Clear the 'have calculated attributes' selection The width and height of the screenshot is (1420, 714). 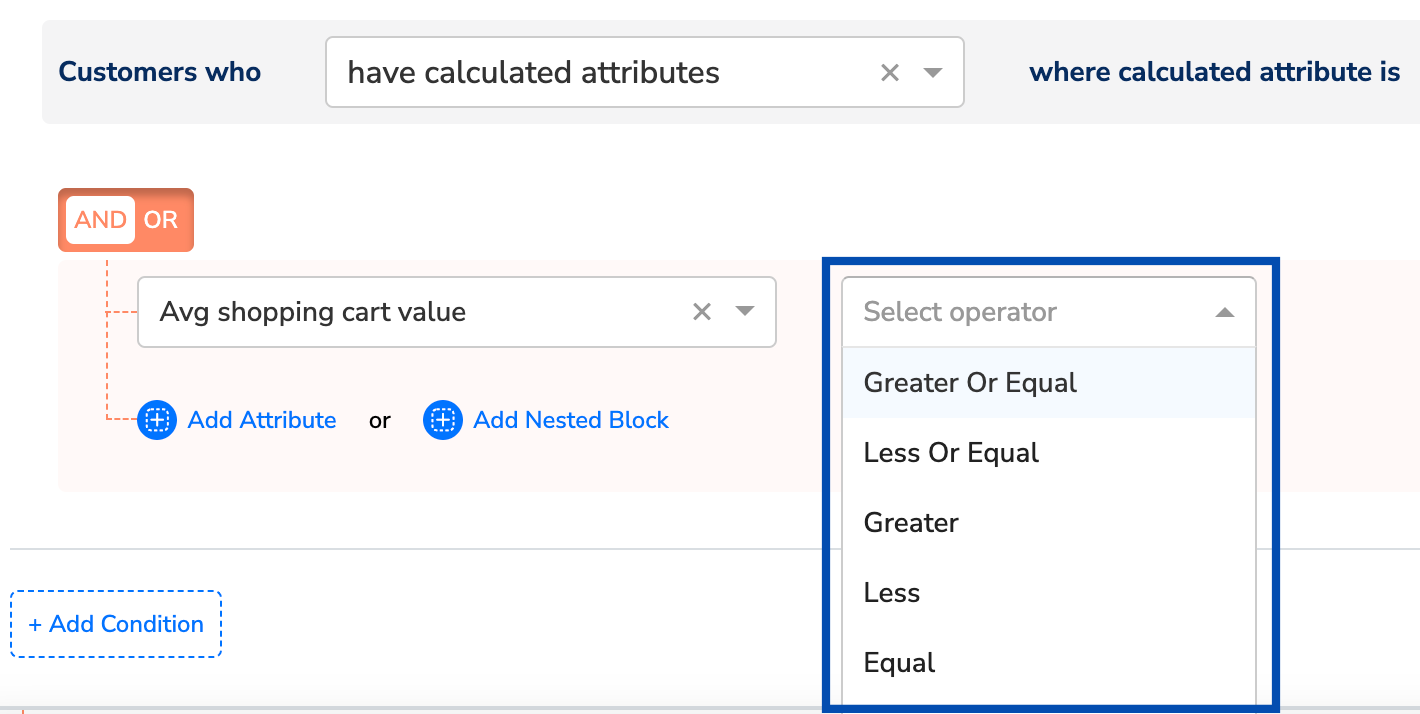pos(889,72)
